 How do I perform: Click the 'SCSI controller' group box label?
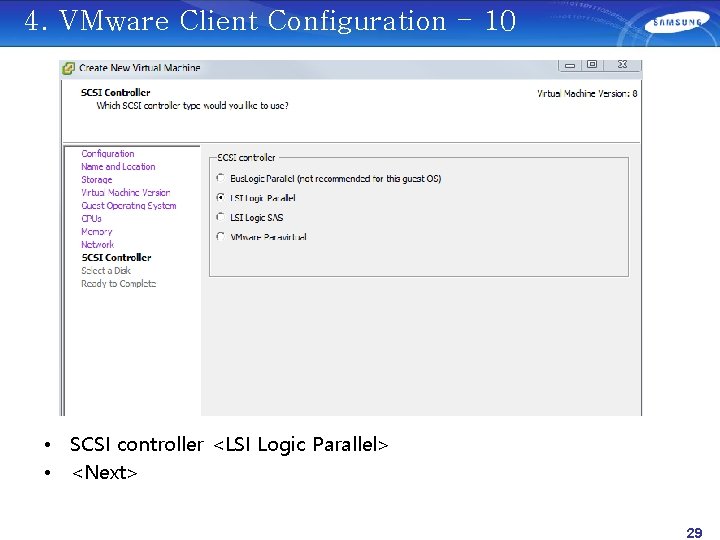246,158
